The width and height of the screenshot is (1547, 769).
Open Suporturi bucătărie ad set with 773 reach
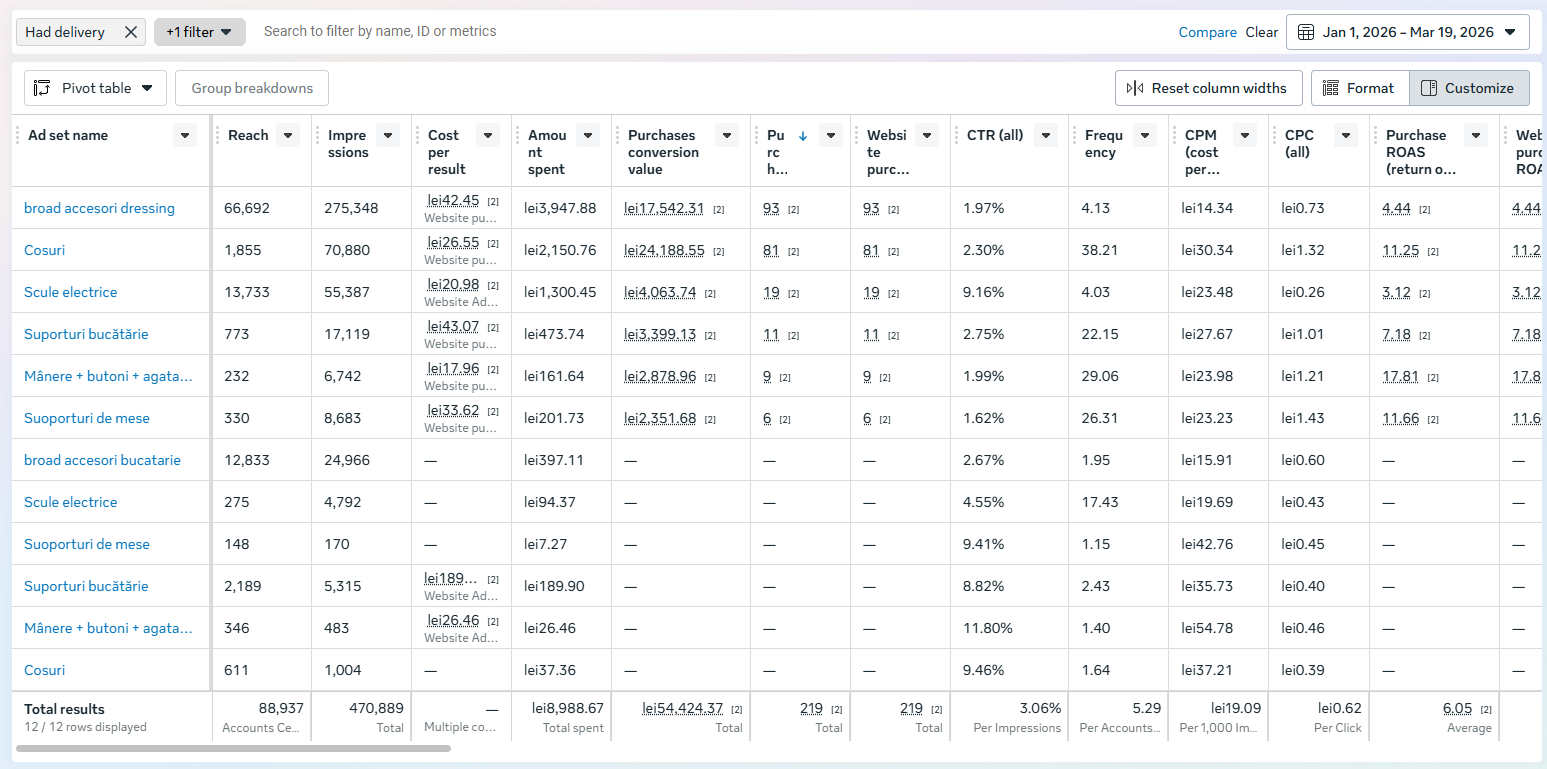click(x=86, y=334)
